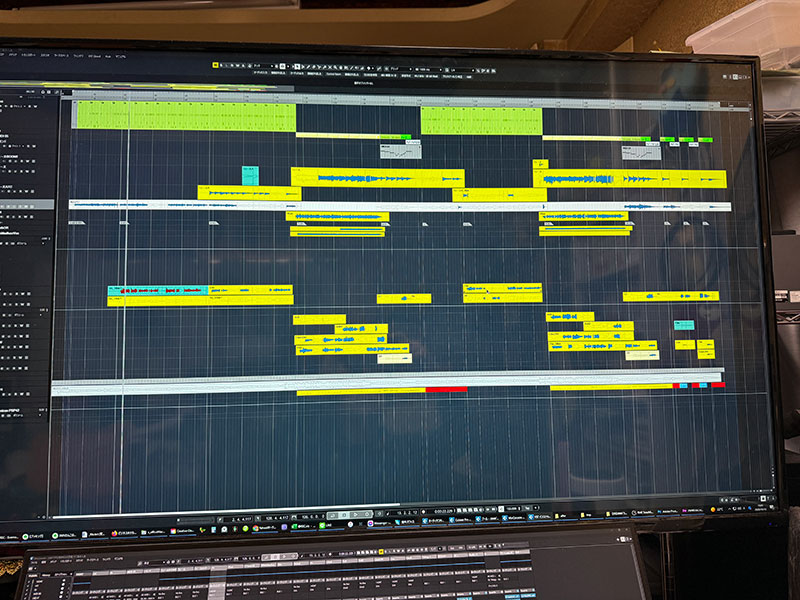Viewport: 800px width, 600px height.
Task: Click the yellow highlighted button in the top toolbar
Action: click(x=215, y=65)
